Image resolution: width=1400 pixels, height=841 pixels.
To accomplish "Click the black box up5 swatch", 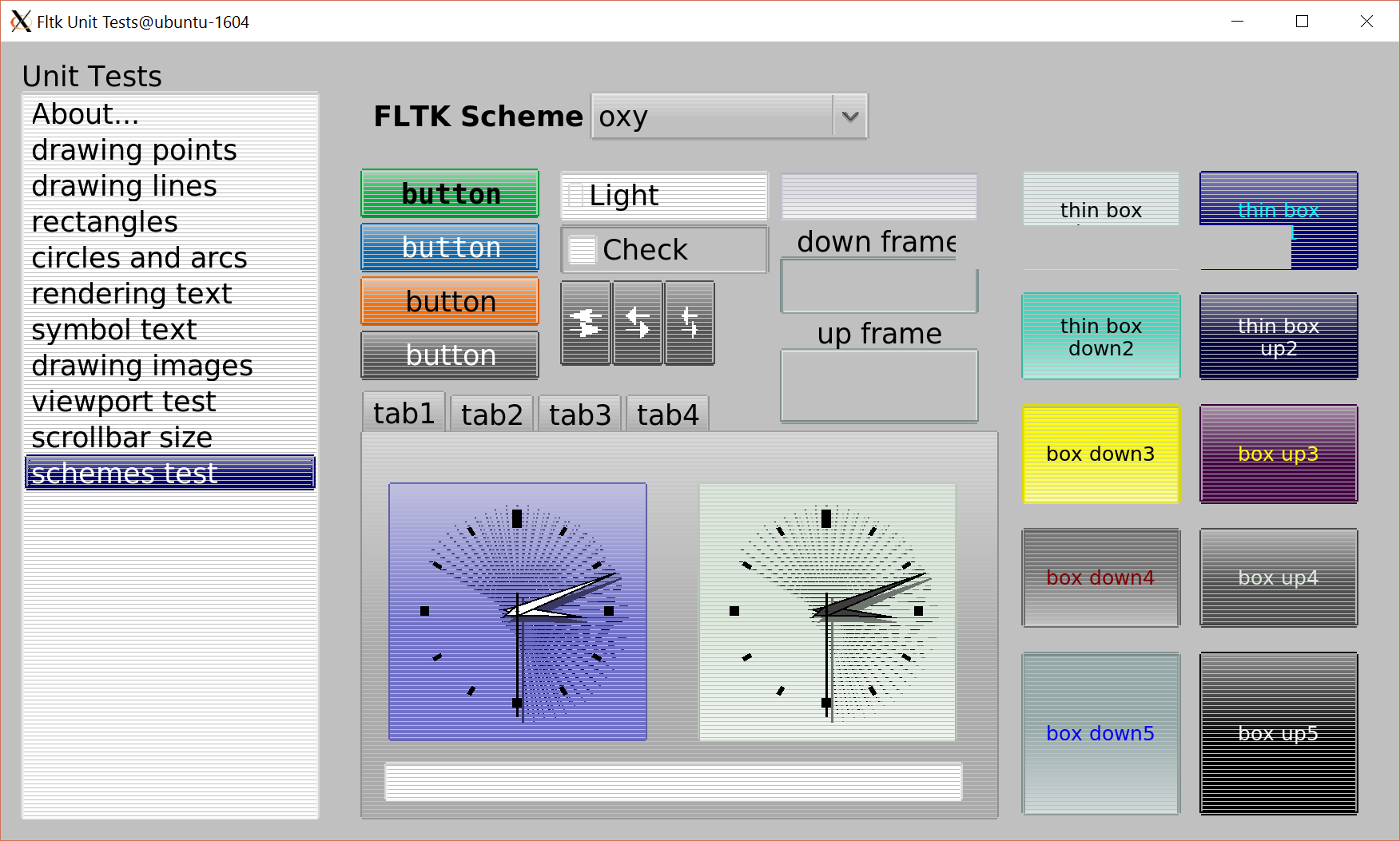I will pyautogui.click(x=1279, y=734).
